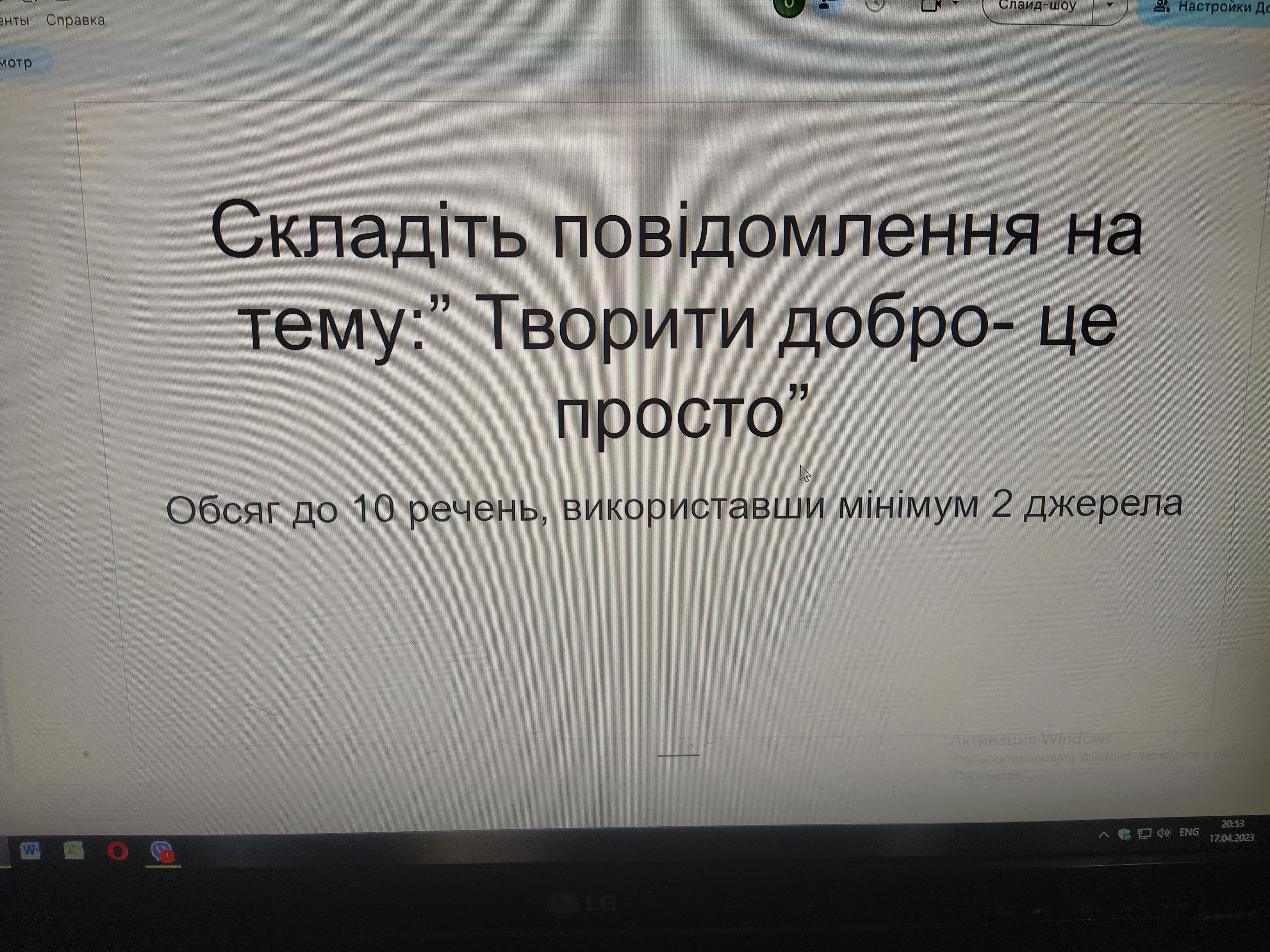
Task: Click the speaker notes drag handle
Action: (678, 755)
